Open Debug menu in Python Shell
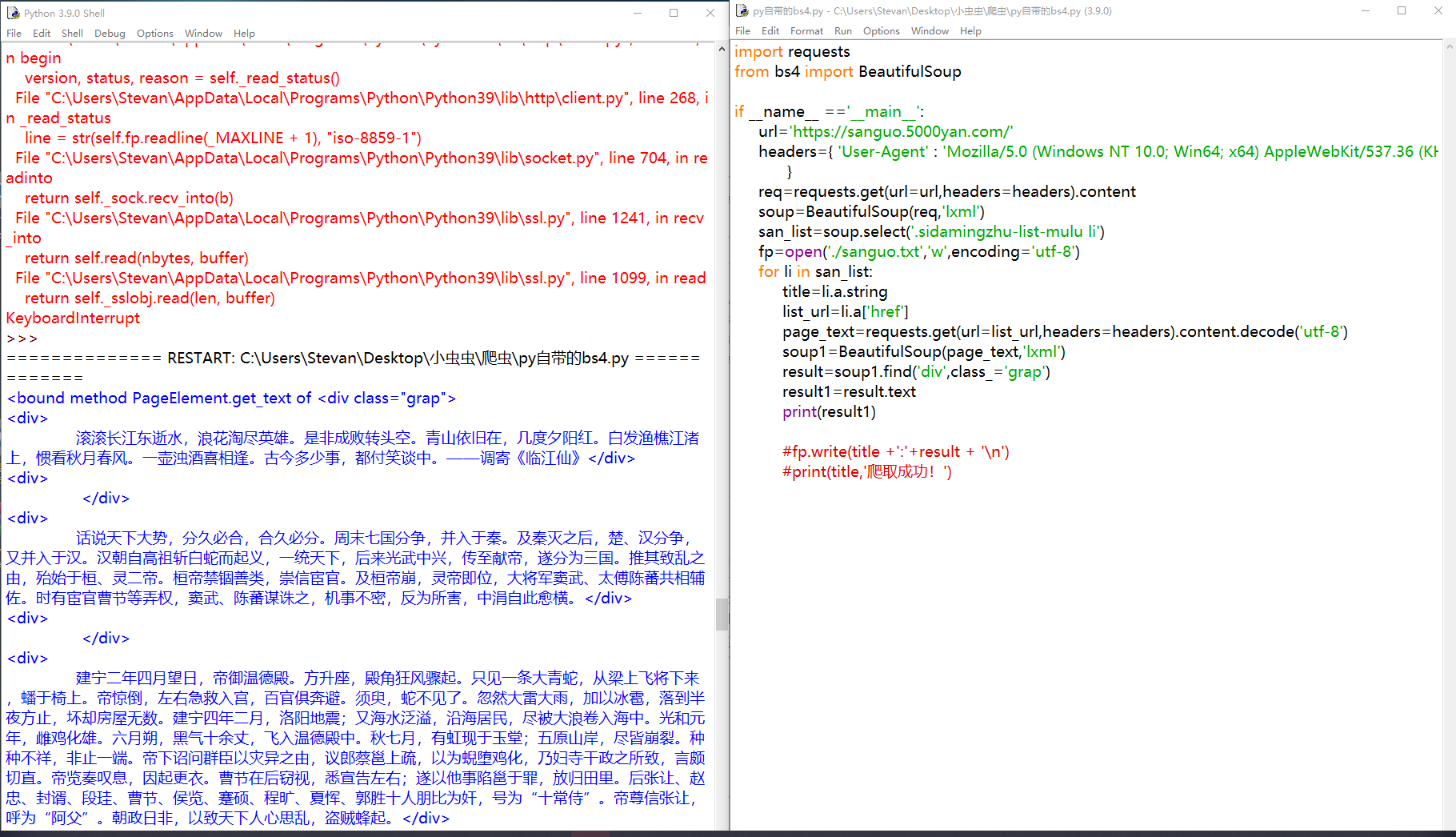 [x=110, y=34]
